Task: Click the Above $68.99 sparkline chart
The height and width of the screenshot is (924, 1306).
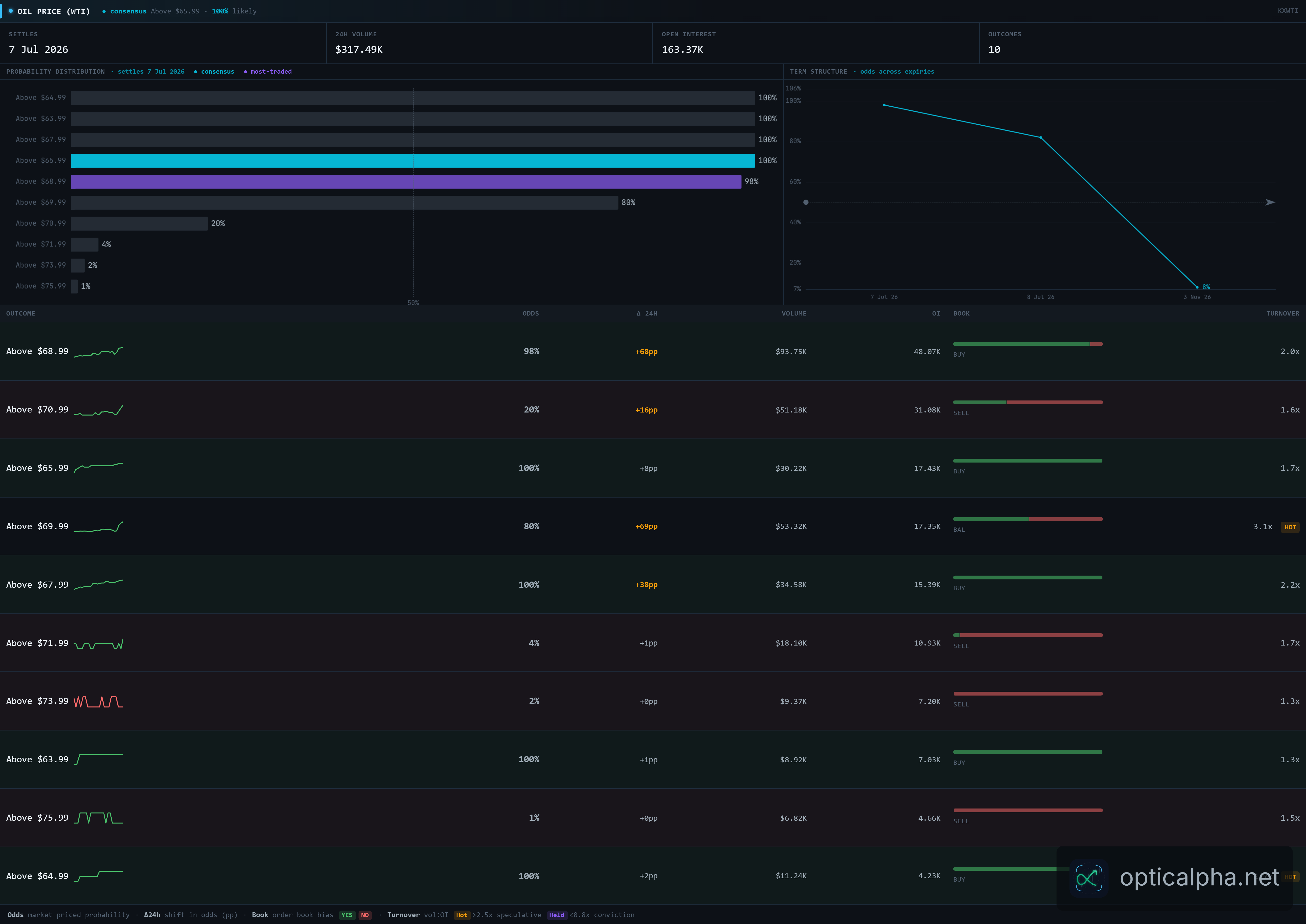Action: (98, 352)
